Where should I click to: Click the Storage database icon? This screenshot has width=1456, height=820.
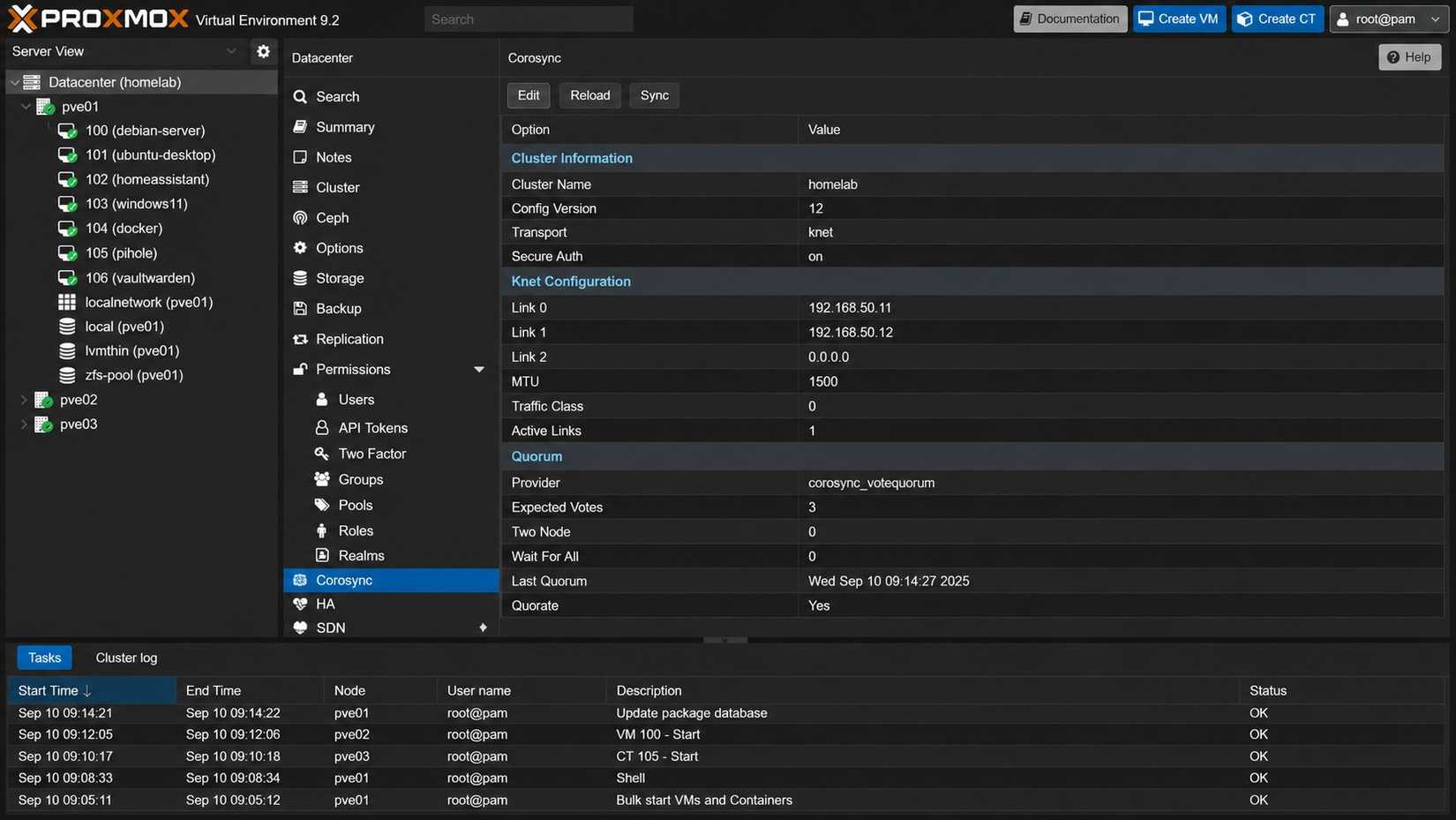click(300, 278)
